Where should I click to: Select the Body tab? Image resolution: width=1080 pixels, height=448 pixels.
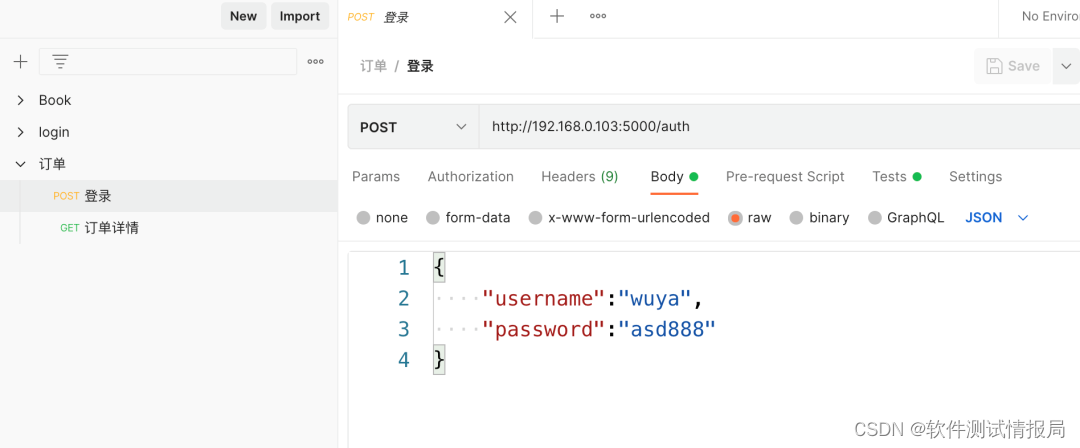pos(674,176)
